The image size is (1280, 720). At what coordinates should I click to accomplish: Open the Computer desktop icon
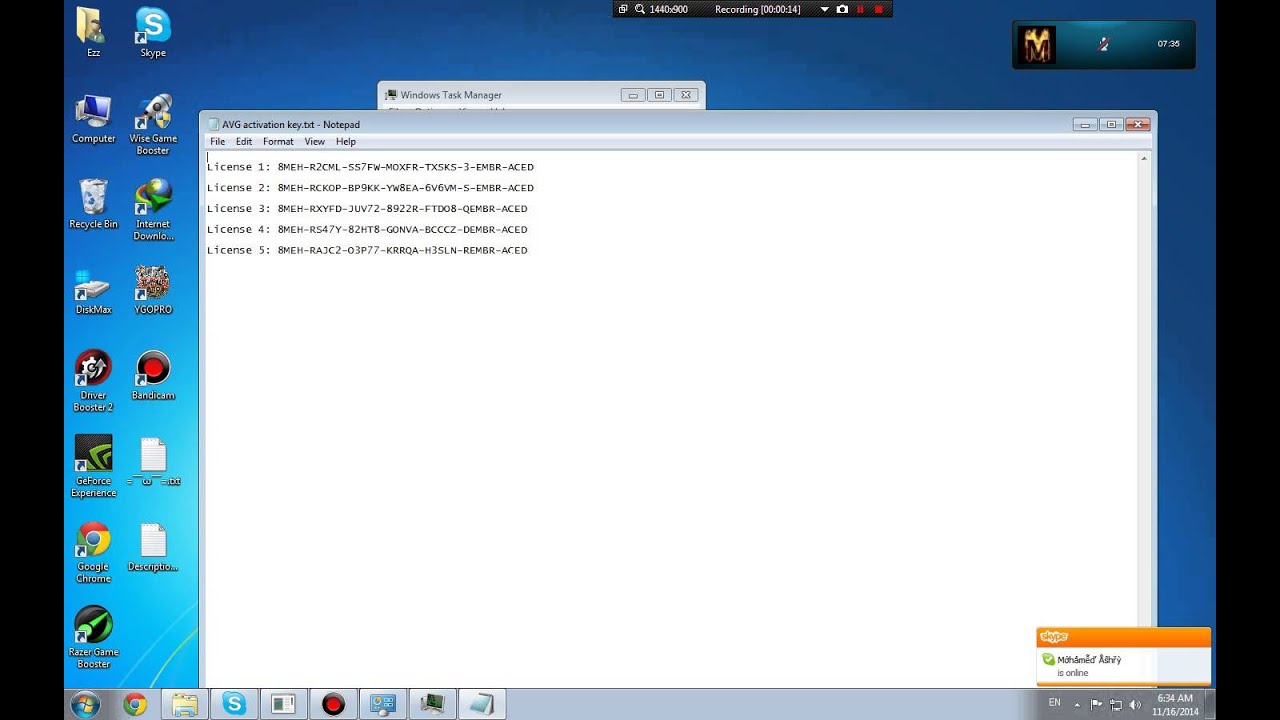(93, 119)
